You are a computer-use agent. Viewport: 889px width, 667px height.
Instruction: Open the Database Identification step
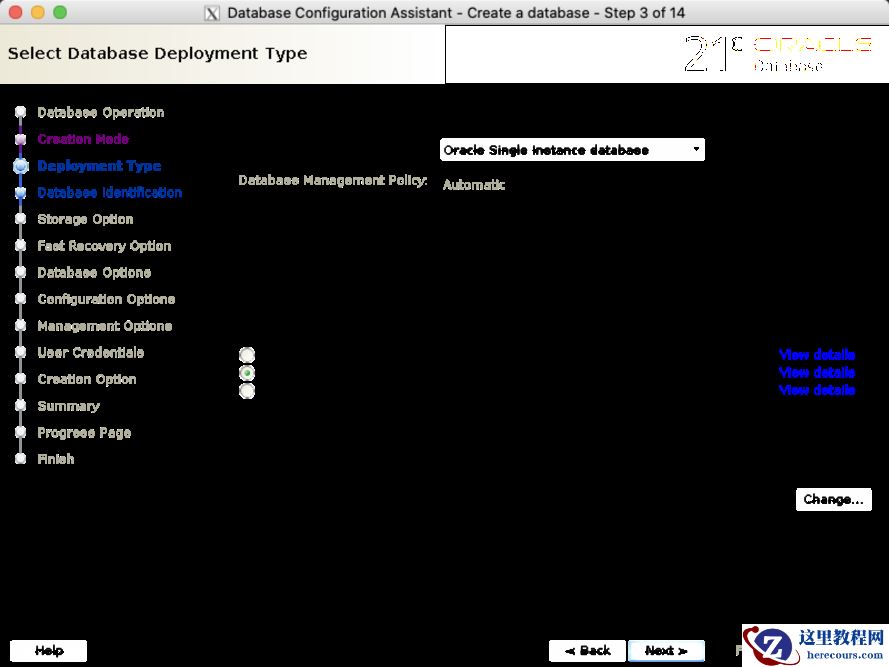pyautogui.click(x=110, y=192)
